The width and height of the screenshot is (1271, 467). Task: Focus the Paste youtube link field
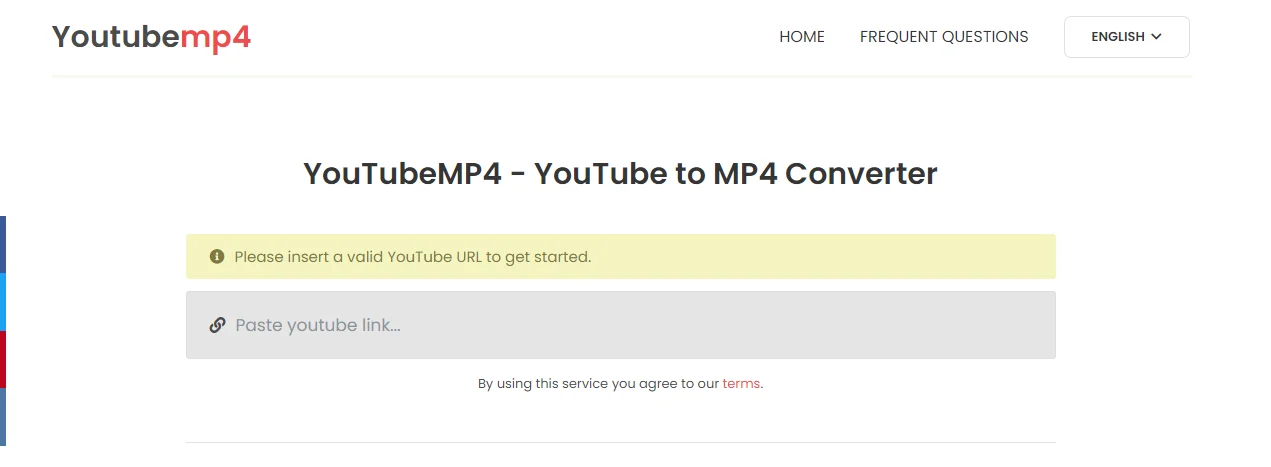pos(620,325)
